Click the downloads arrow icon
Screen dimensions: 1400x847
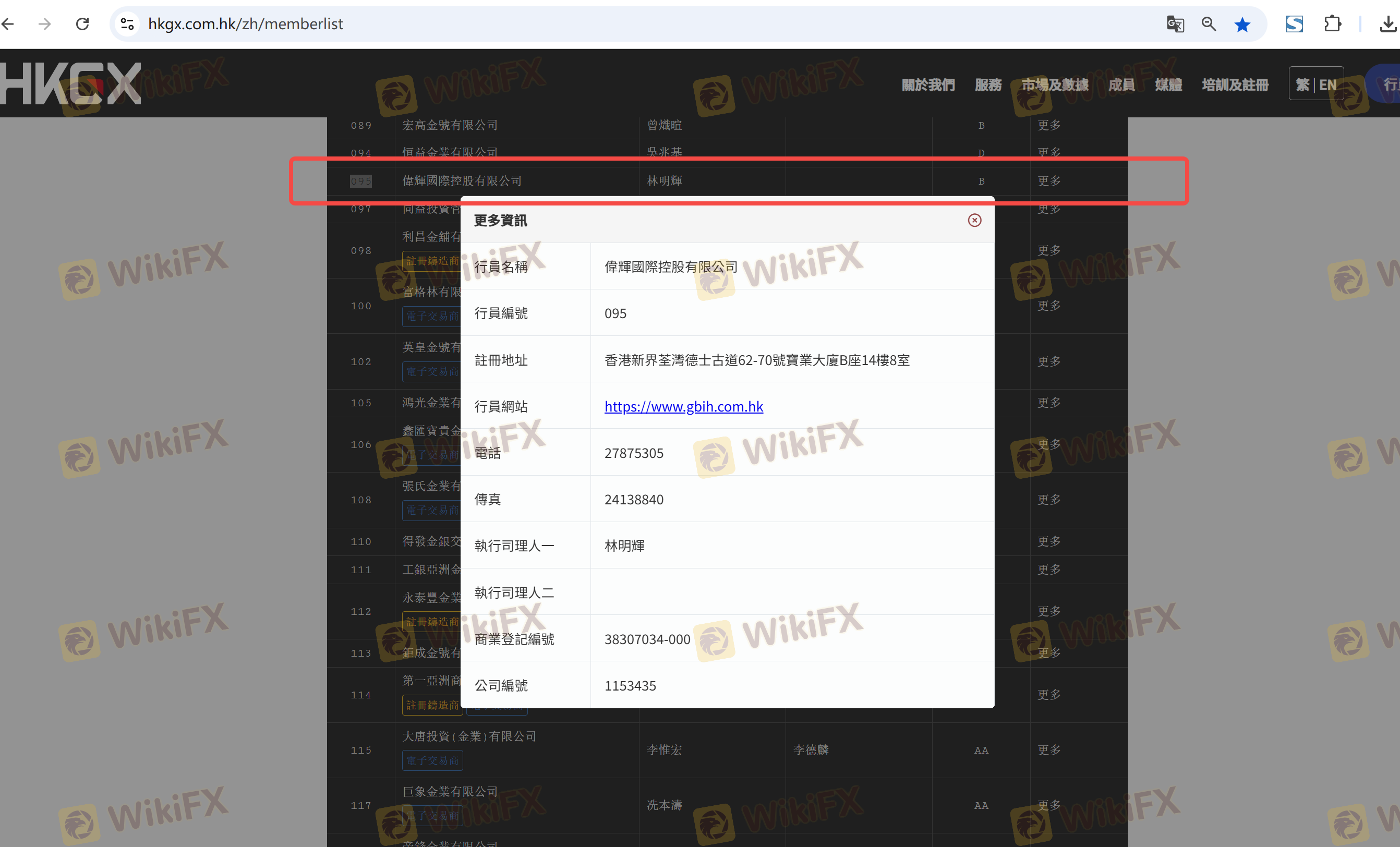pyautogui.click(x=1388, y=24)
